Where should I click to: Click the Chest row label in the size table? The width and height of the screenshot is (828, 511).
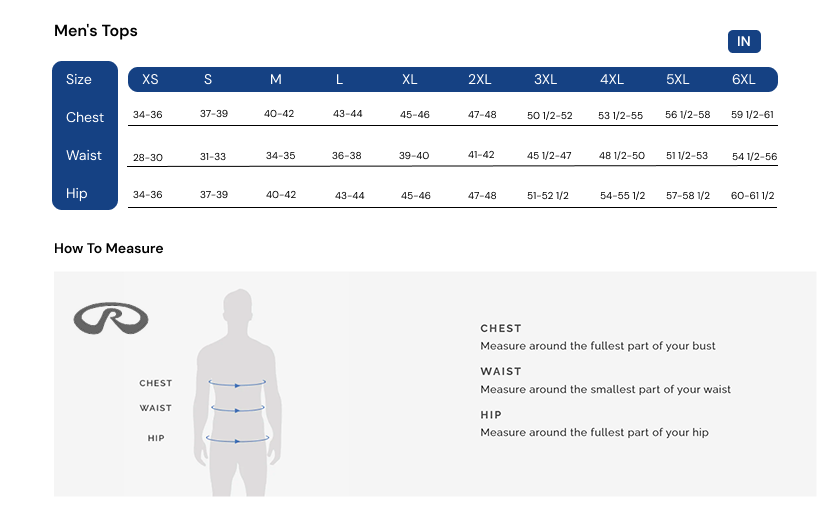coord(85,117)
